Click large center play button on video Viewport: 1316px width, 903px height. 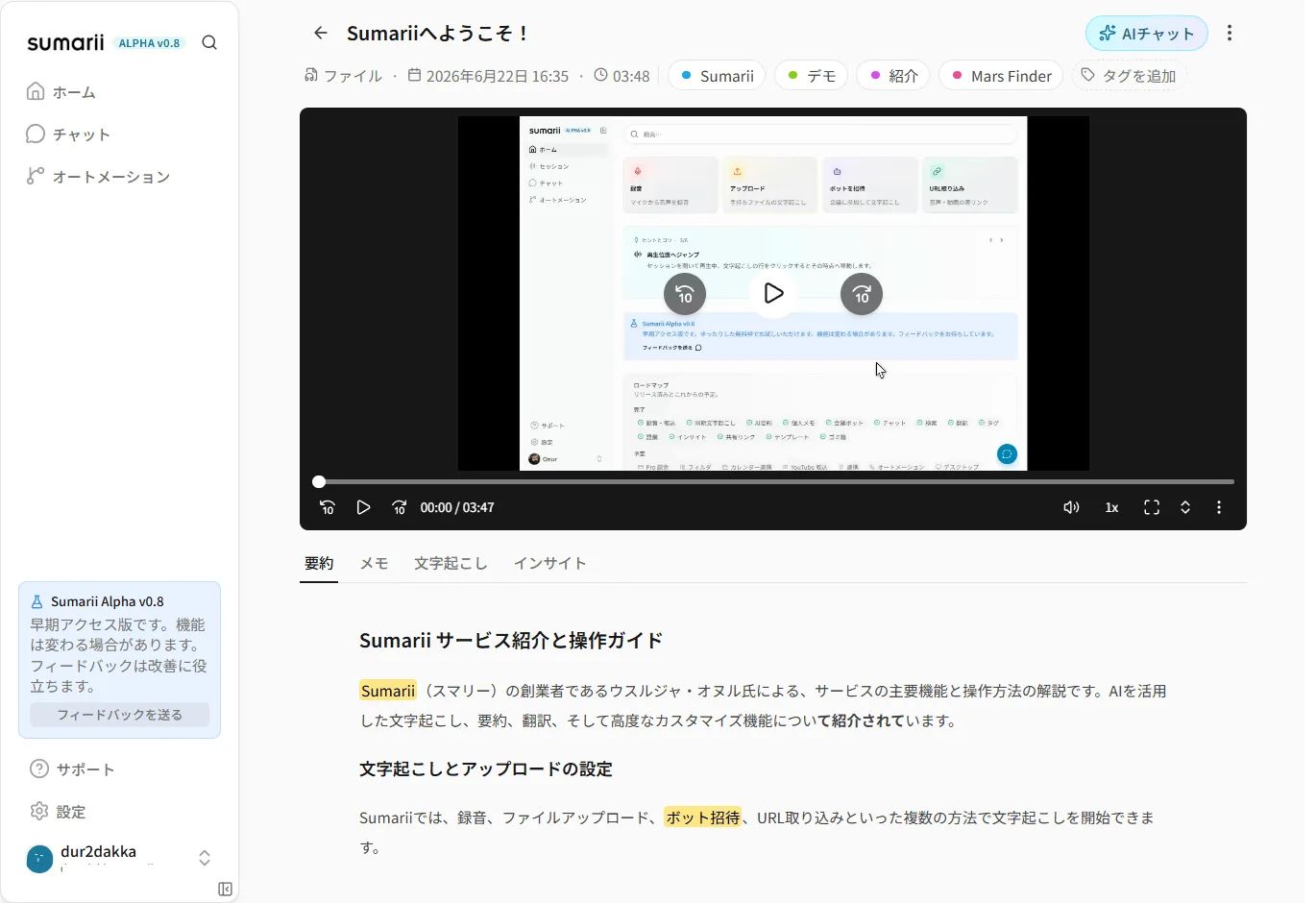773,293
